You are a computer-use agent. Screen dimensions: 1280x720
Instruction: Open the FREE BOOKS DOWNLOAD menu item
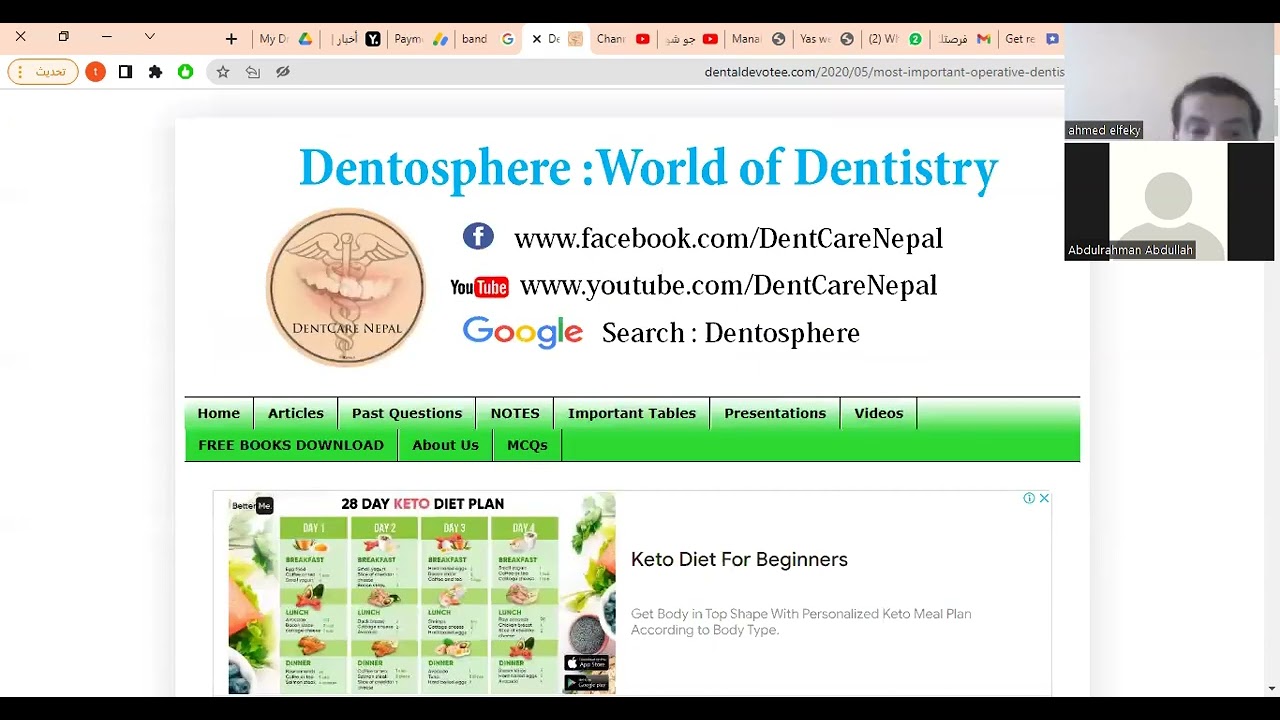[291, 445]
